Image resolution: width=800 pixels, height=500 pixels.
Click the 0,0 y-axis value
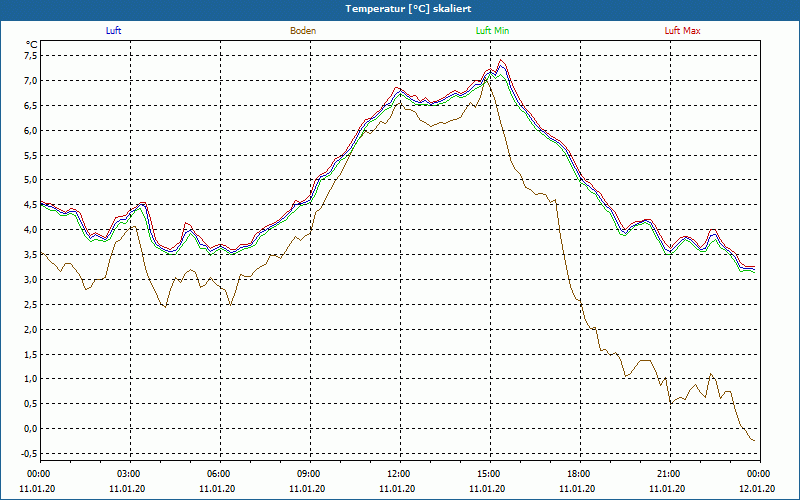[30, 429]
